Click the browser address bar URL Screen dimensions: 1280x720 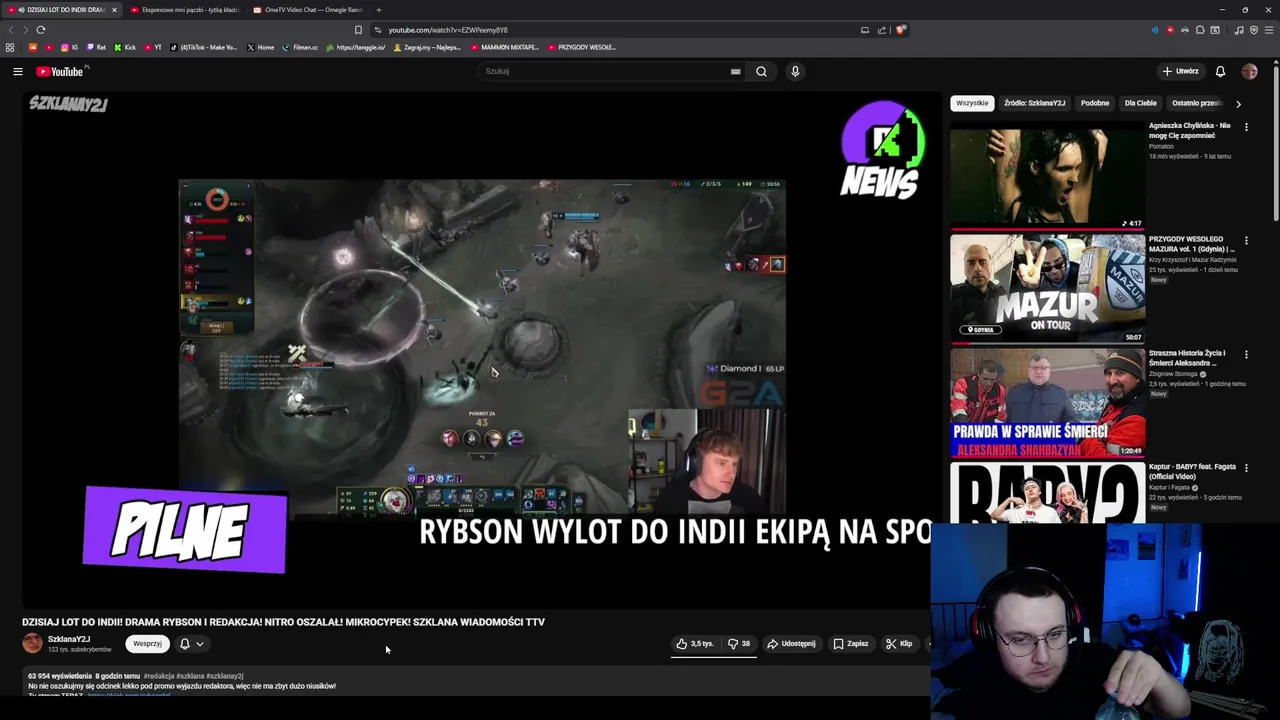click(448, 30)
